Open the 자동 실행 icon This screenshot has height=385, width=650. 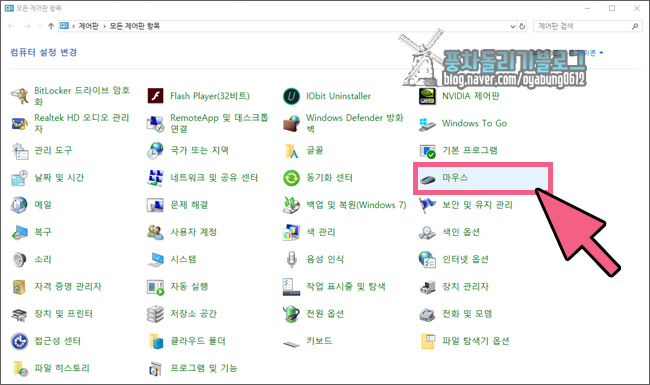[155, 287]
